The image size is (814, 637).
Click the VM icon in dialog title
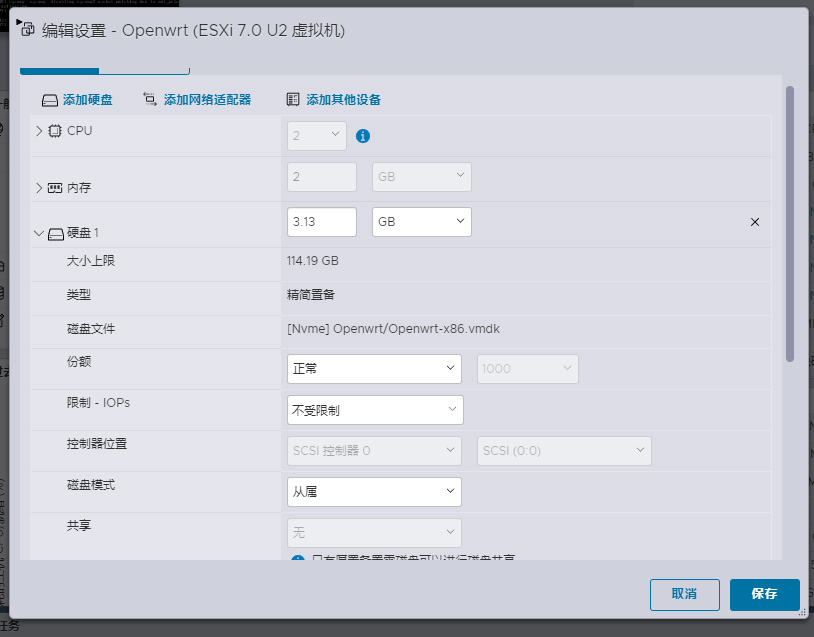click(28, 29)
